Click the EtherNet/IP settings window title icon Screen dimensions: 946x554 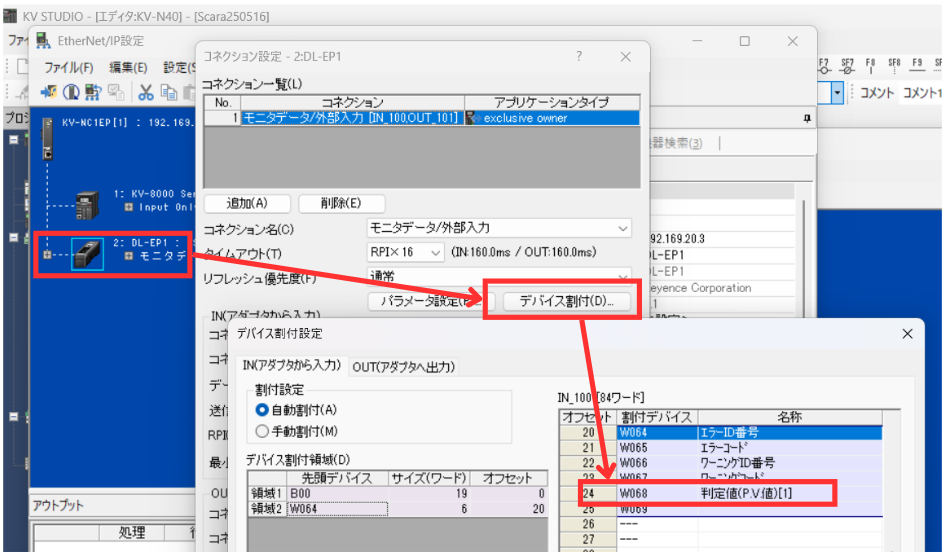pos(43,40)
